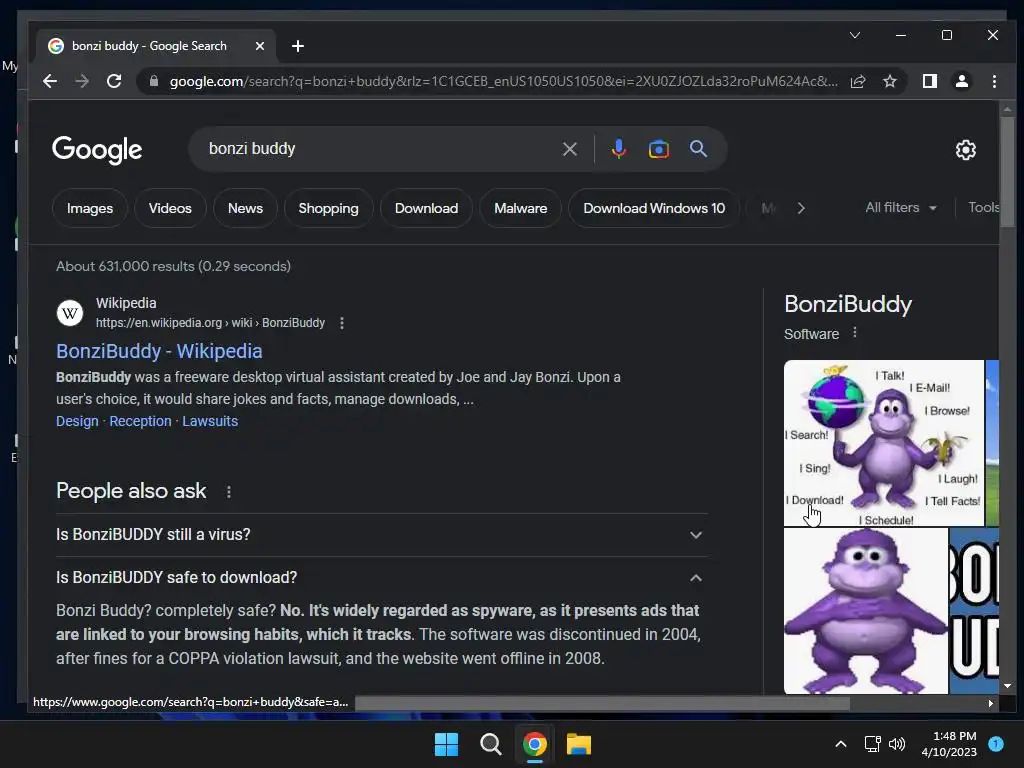Viewport: 1024px width, 768px height.
Task: Click the BonziBuddy panel title
Action: [848, 304]
